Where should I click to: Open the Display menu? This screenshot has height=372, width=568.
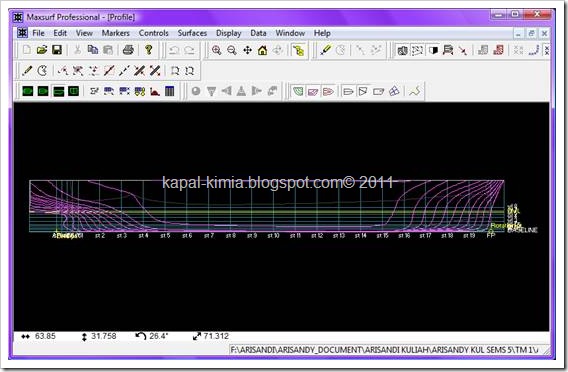pyautogui.click(x=229, y=33)
